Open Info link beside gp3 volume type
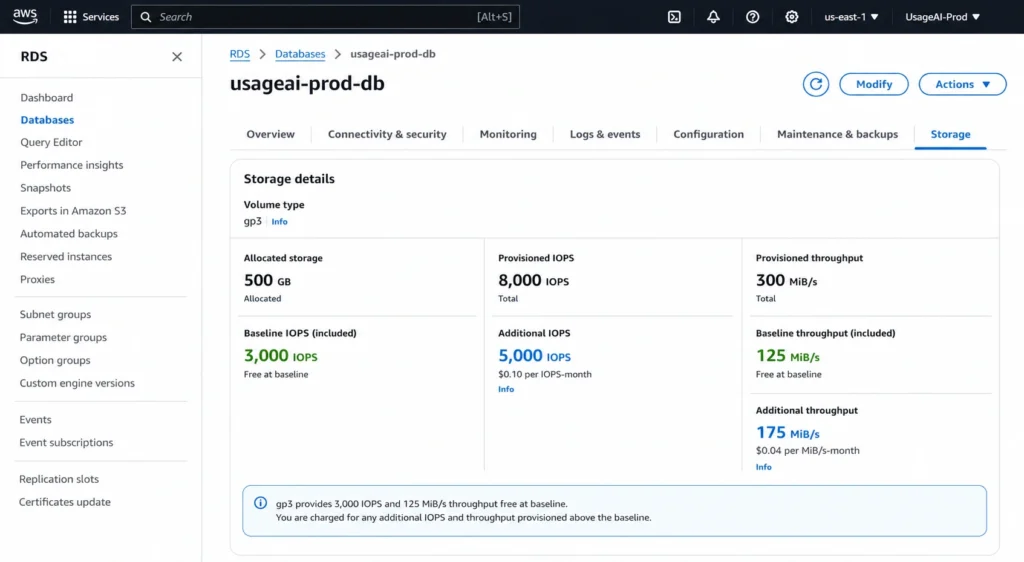This screenshot has height=562, width=1024. (x=280, y=222)
